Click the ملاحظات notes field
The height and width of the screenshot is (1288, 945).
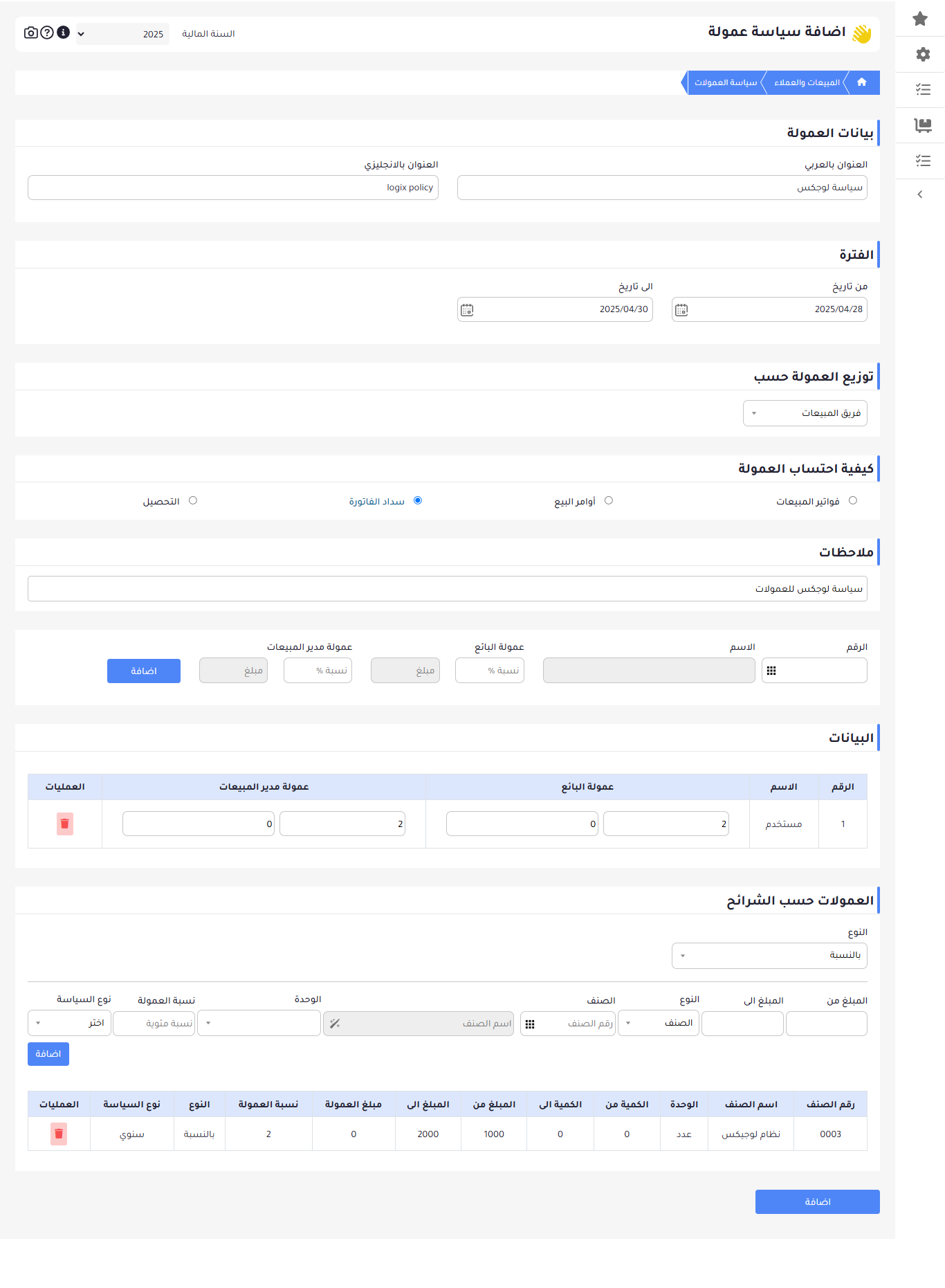pos(448,589)
